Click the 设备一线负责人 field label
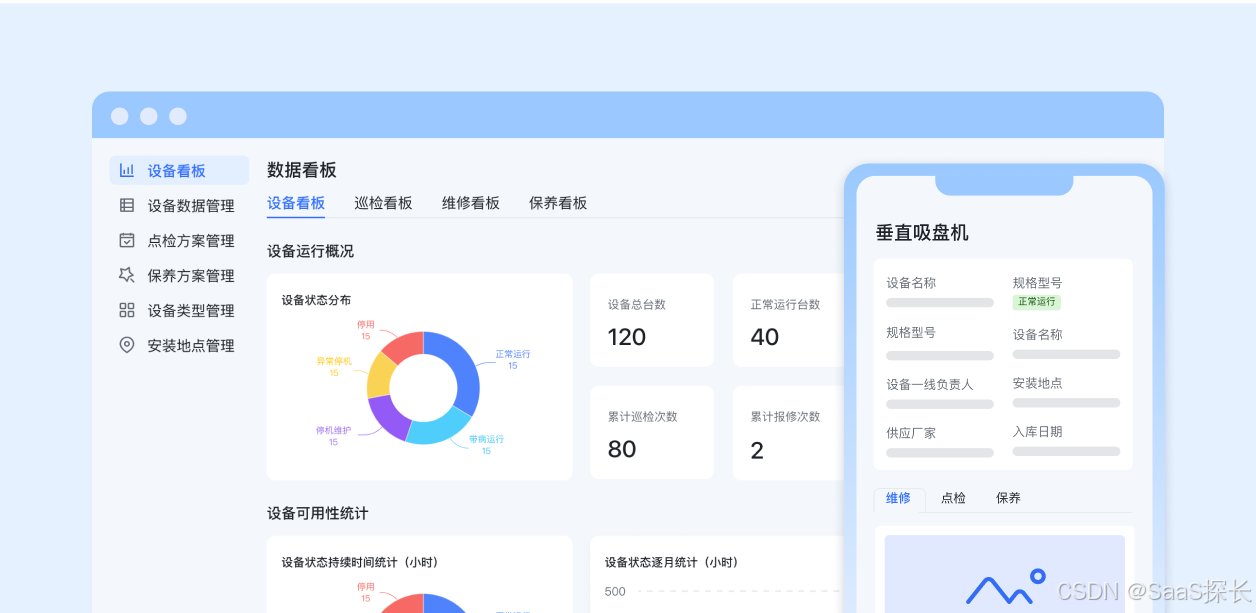Screen dimensions: 1256x613 (x=929, y=384)
